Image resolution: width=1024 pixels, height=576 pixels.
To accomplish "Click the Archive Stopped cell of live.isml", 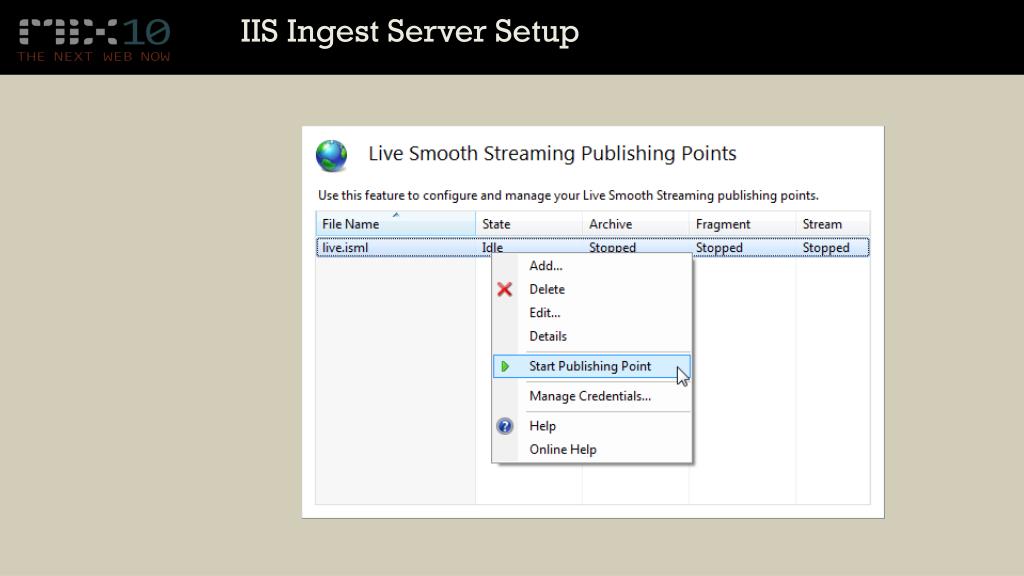I will point(612,248).
